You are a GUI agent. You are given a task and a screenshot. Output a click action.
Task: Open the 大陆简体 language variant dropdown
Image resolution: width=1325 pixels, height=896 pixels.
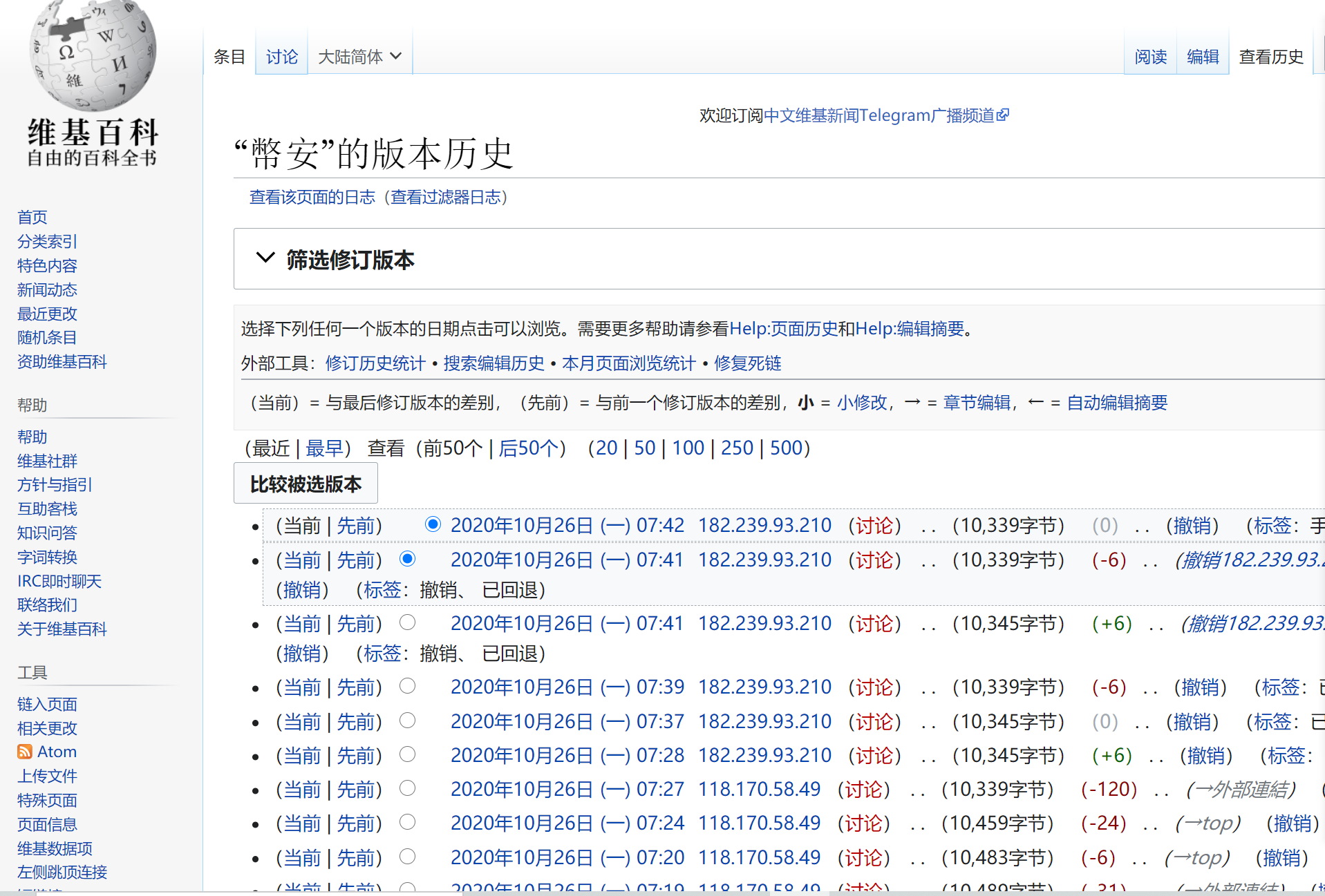(359, 57)
